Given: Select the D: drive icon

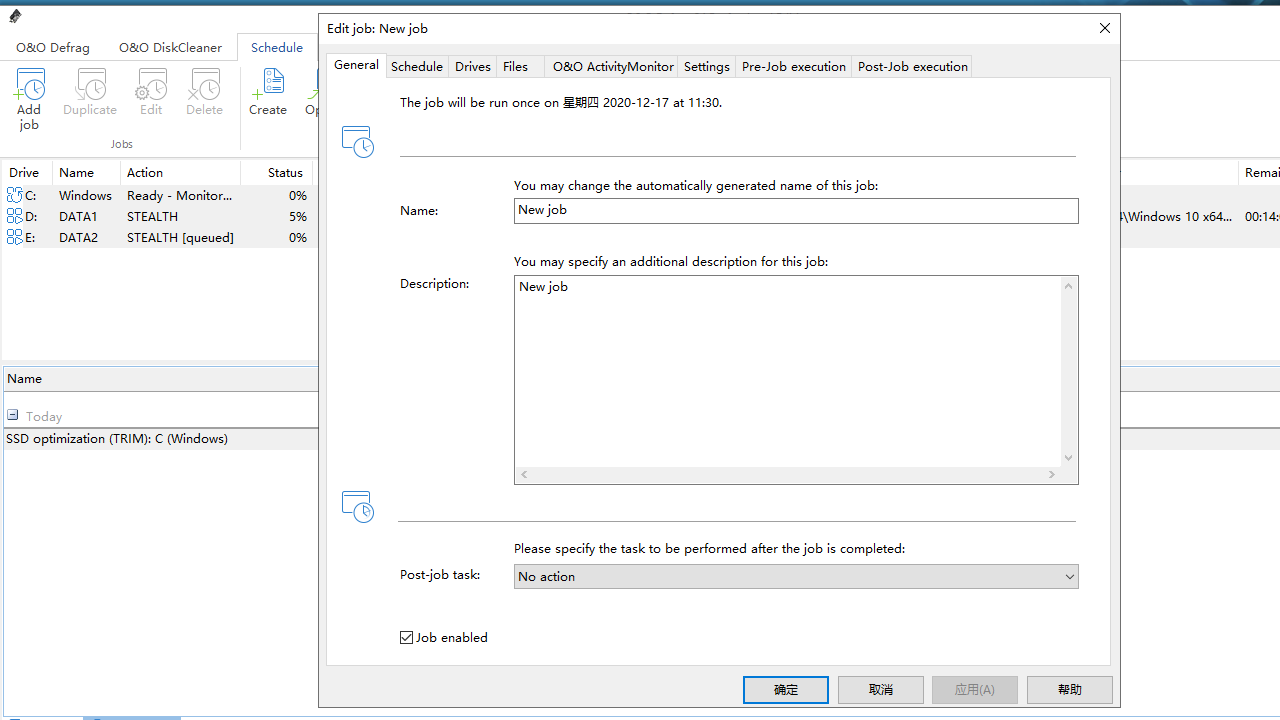Looking at the screenshot, I should tap(15, 217).
